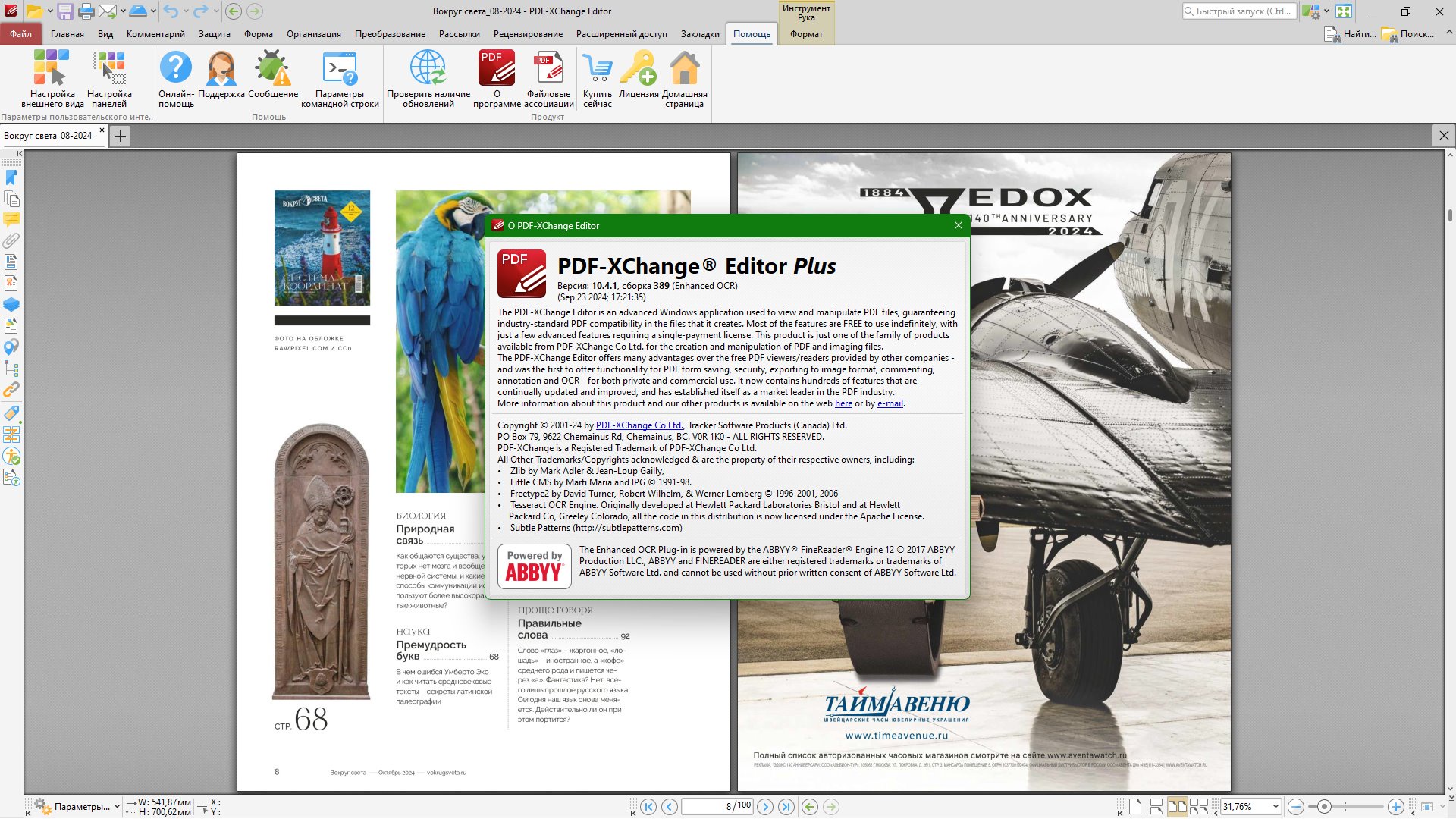
Task: Open the License key icon
Action: [639, 74]
